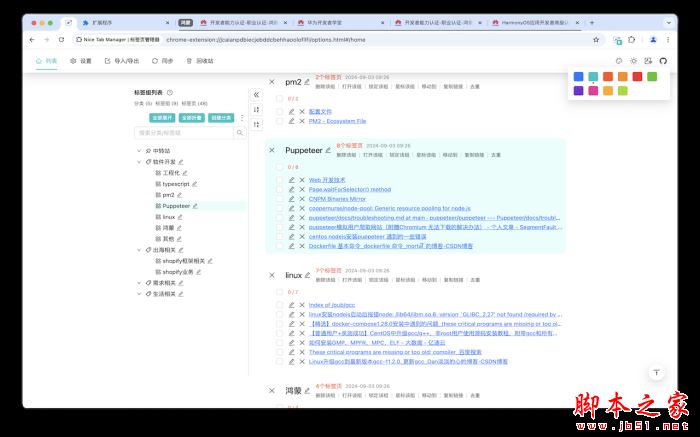
Task: Remove the 鸿蒙 group with its X icon
Action: 272,391
